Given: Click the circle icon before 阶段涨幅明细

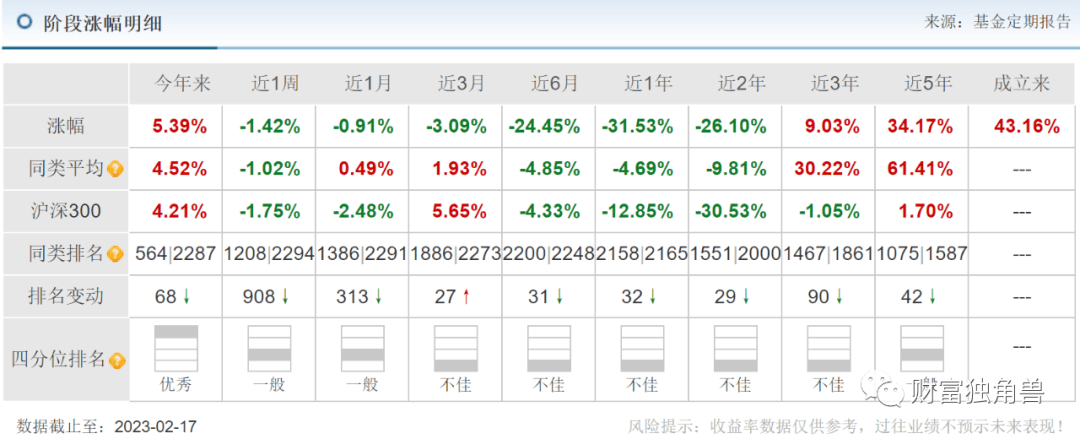Looking at the screenshot, I should click(24, 22).
